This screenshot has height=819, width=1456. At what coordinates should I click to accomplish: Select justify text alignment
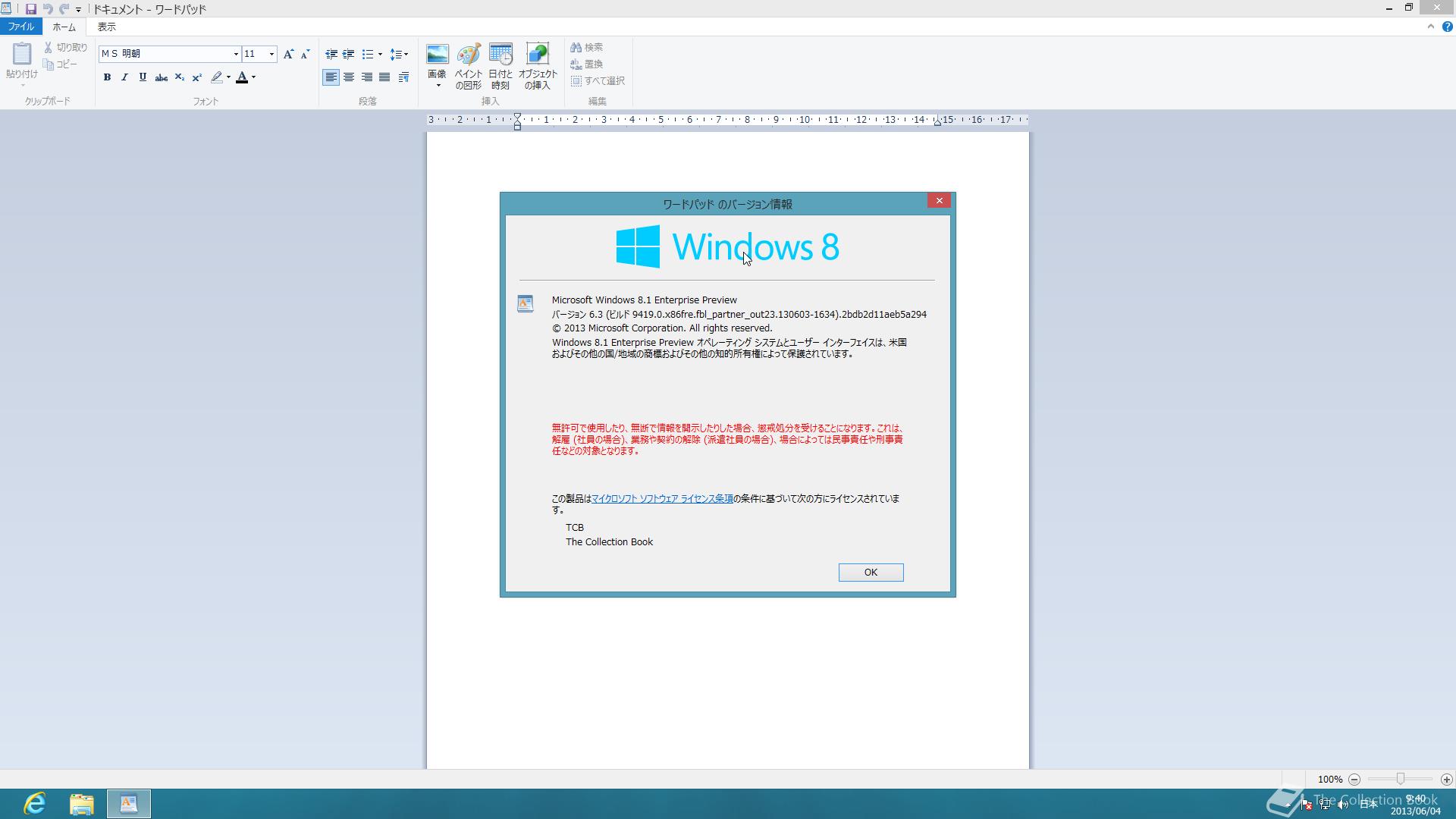pyautogui.click(x=384, y=77)
